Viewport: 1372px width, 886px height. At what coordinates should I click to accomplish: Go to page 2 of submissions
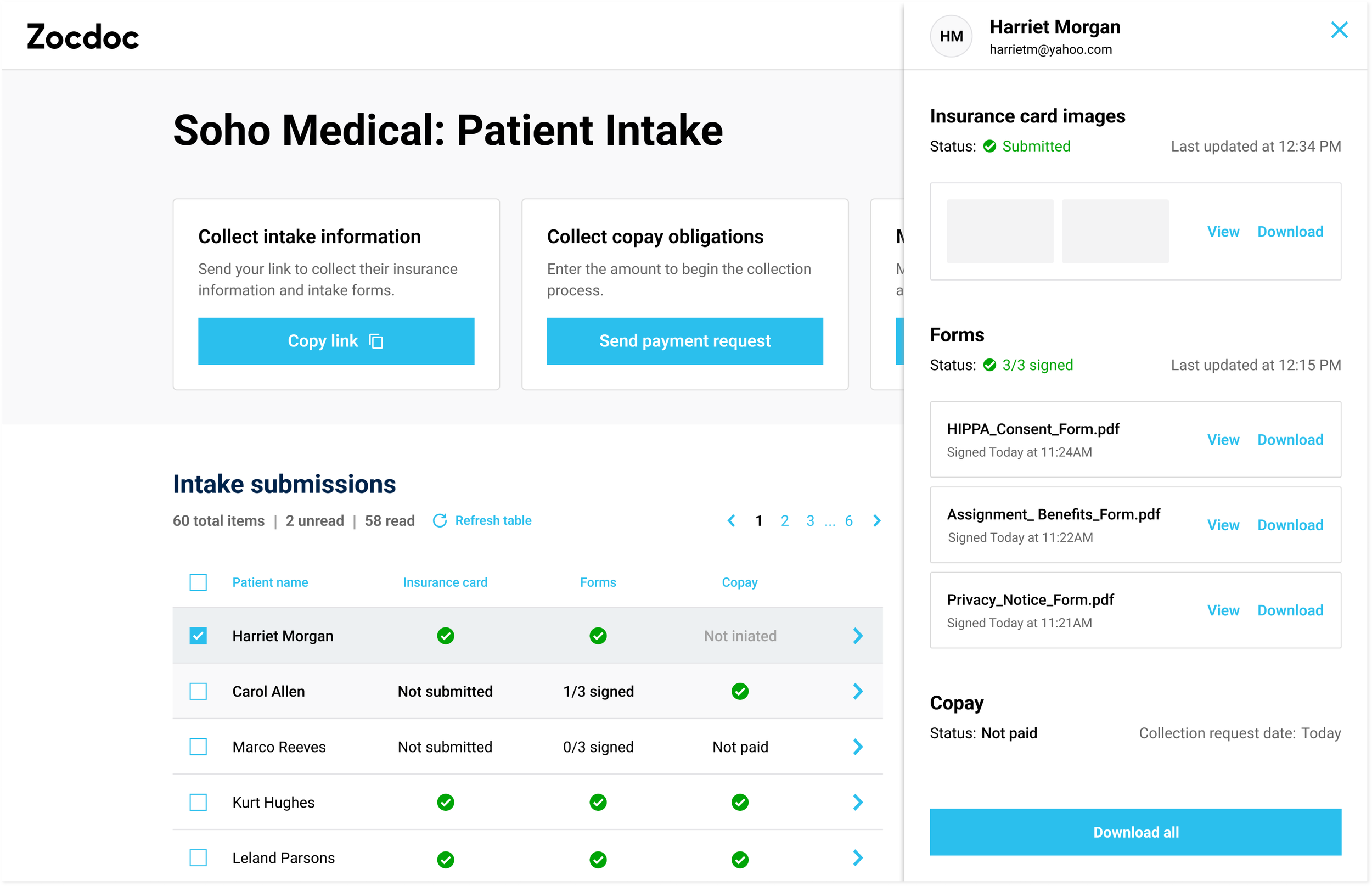tap(784, 520)
